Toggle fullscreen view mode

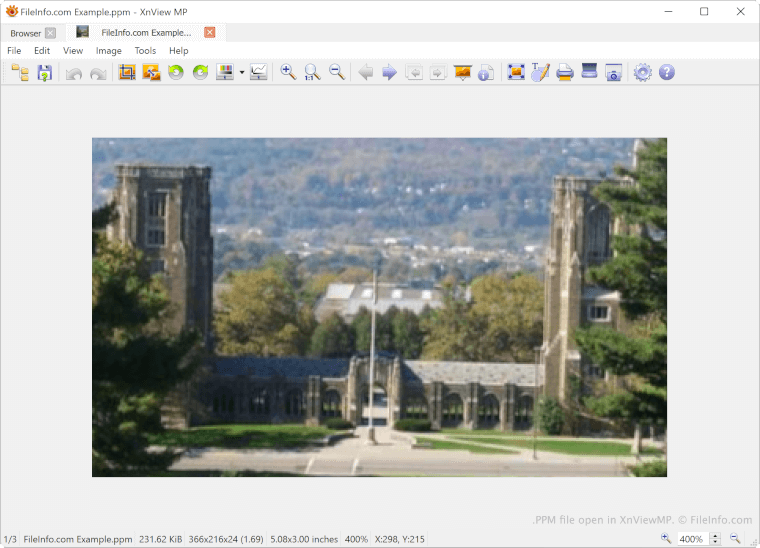(x=516, y=72)
